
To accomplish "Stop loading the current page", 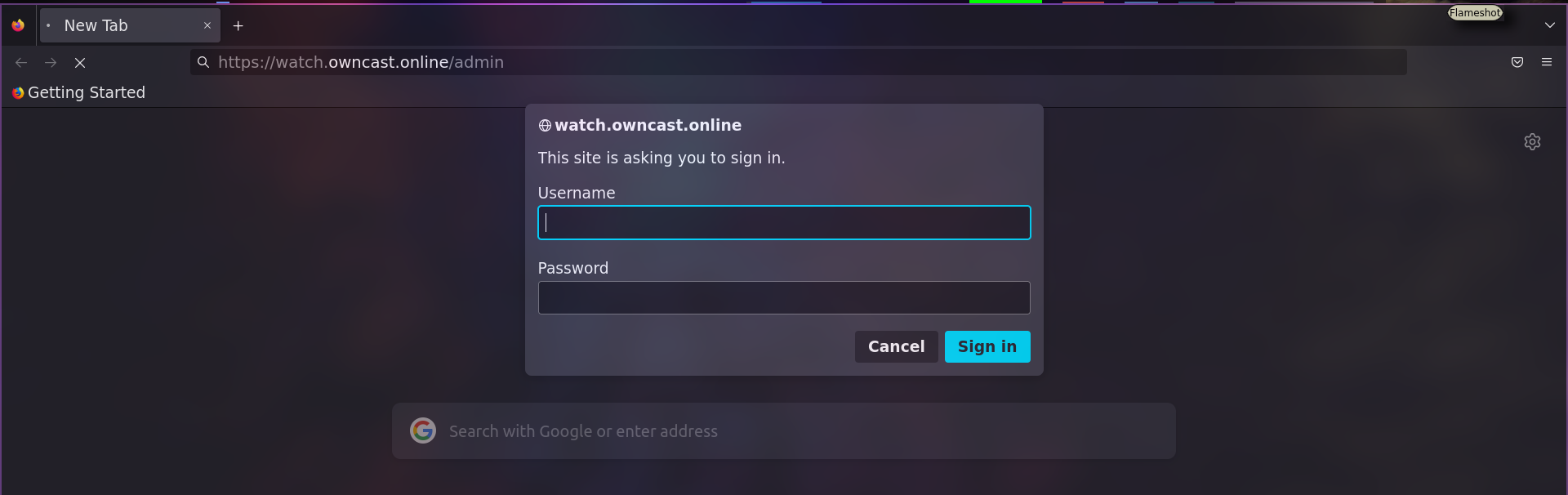I will click(x=79, y=62).
